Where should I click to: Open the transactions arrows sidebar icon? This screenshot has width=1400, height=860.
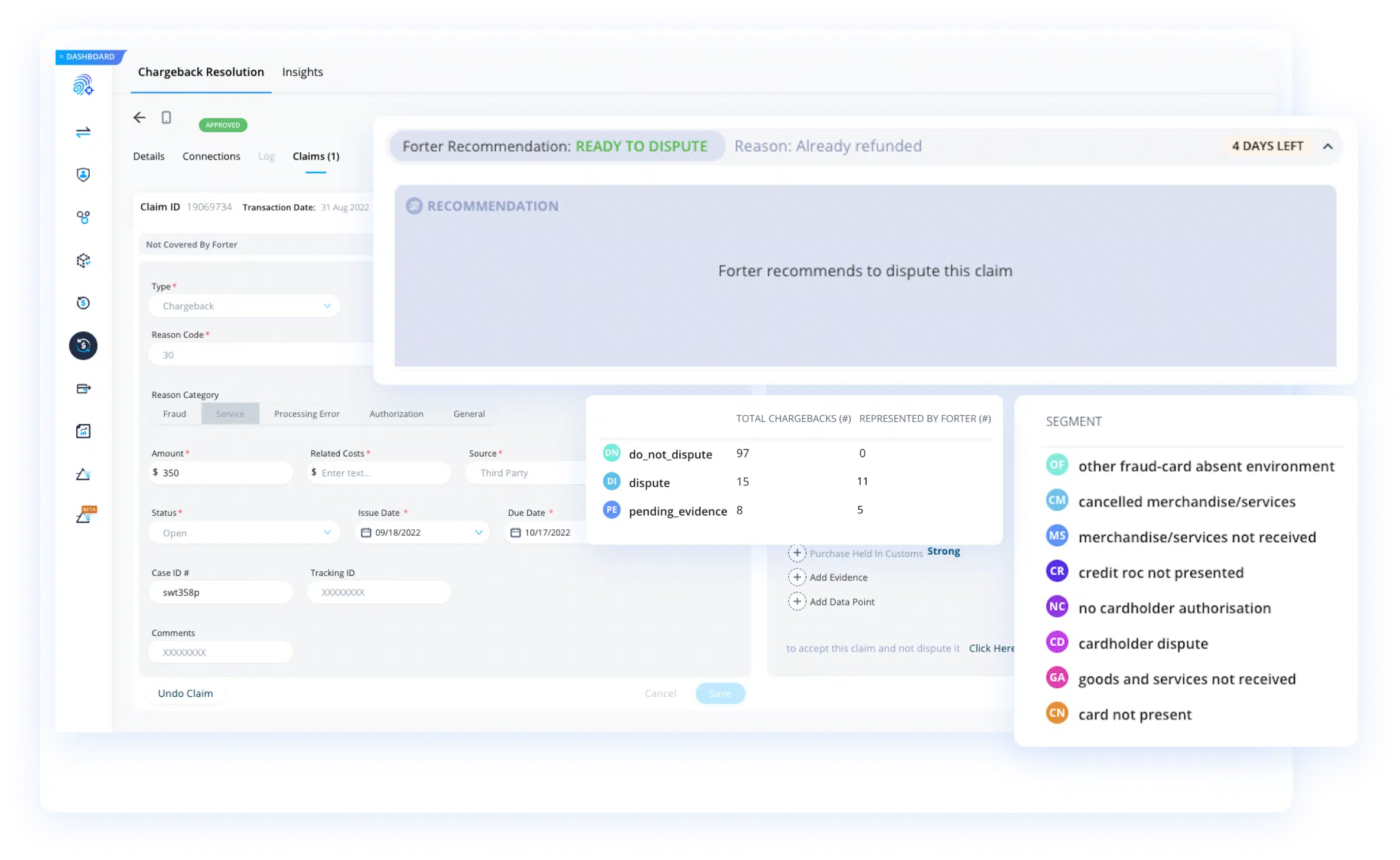(x=83, y=132)
